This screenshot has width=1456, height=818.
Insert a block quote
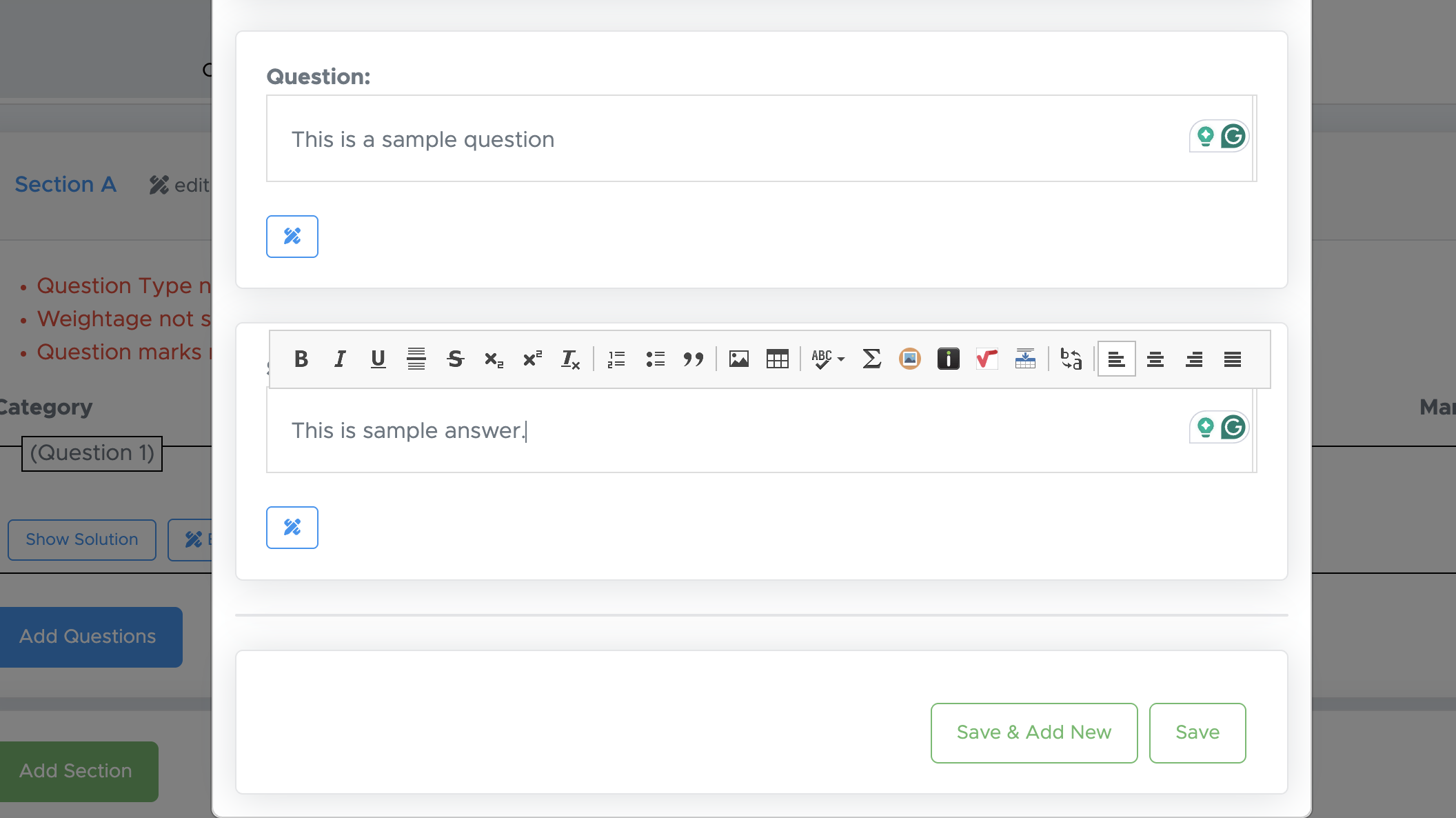(694, 359)
